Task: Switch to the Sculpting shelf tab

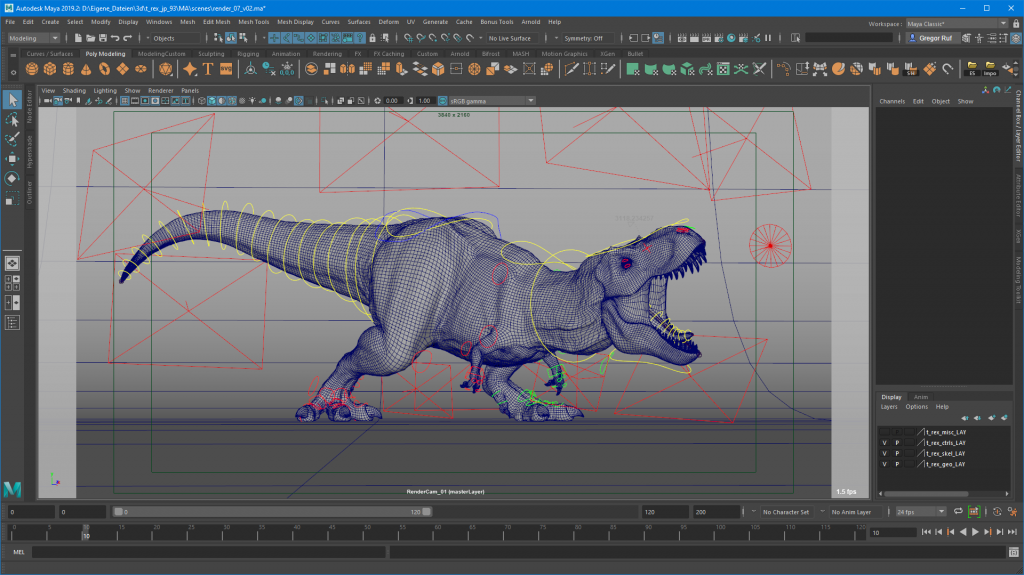Action: [211, 54]
